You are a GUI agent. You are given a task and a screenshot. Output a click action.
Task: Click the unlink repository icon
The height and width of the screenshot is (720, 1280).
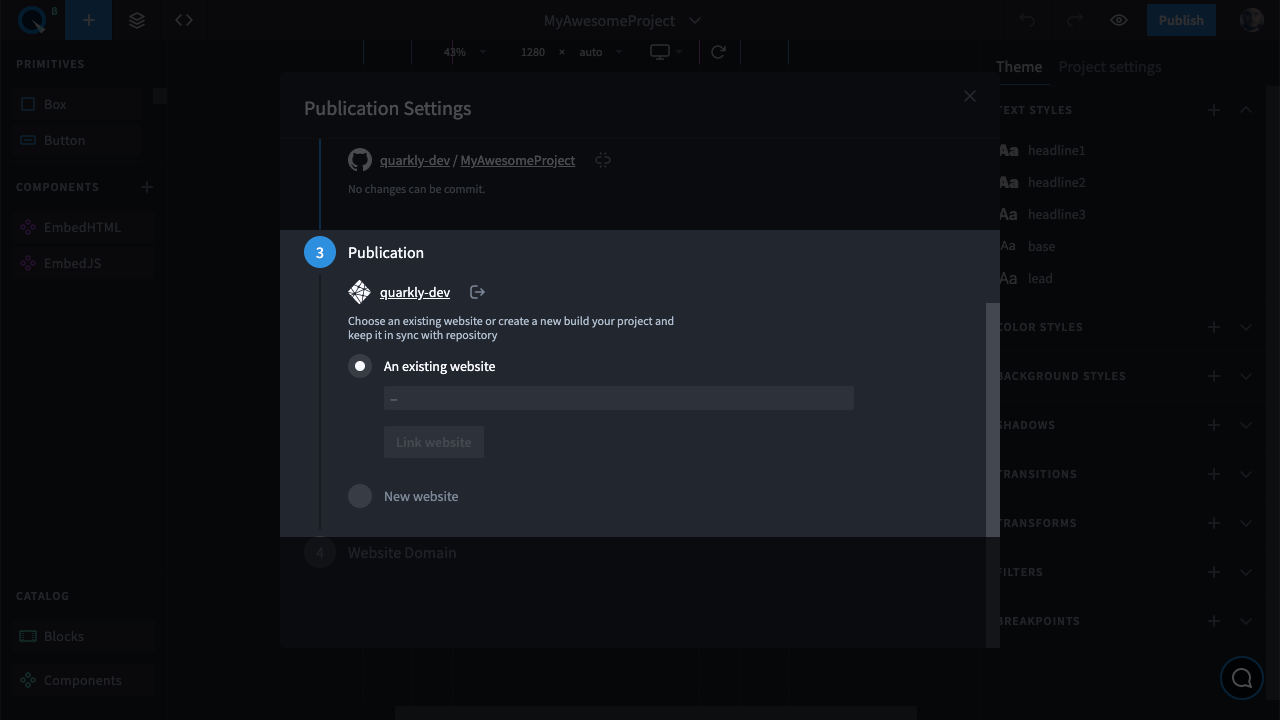tap(603, 160)
